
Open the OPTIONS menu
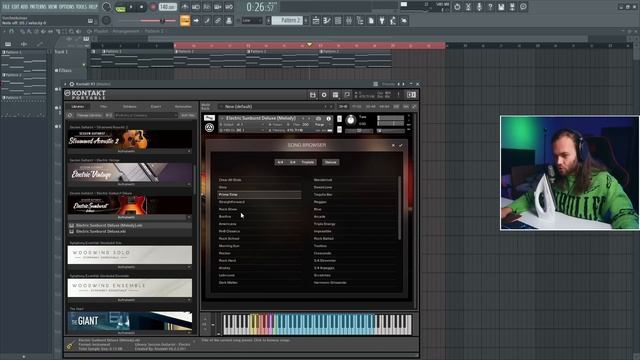pos(67,7)
